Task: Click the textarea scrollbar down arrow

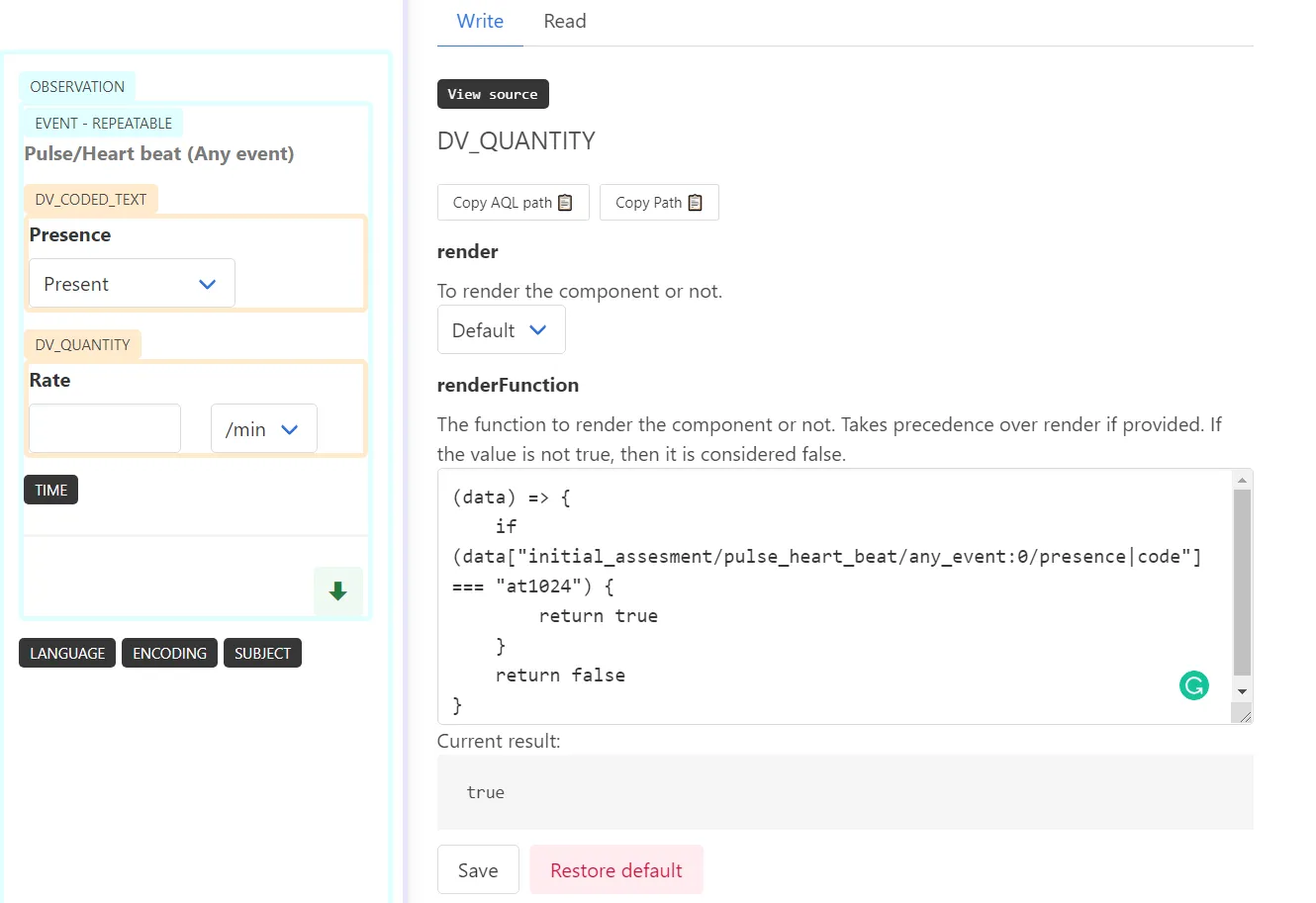Action: coord(1242,692)
